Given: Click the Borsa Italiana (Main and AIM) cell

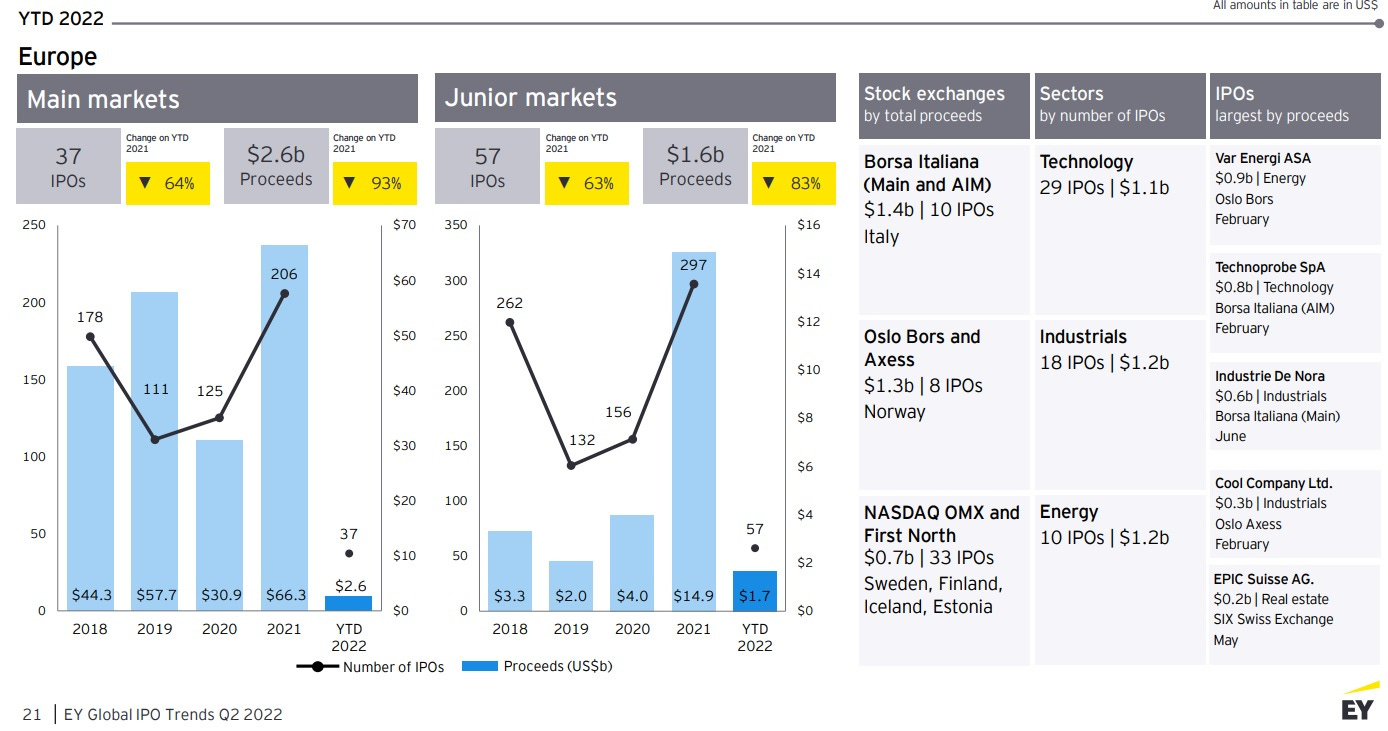Looking at the screenshot, I should coord(944,230).
